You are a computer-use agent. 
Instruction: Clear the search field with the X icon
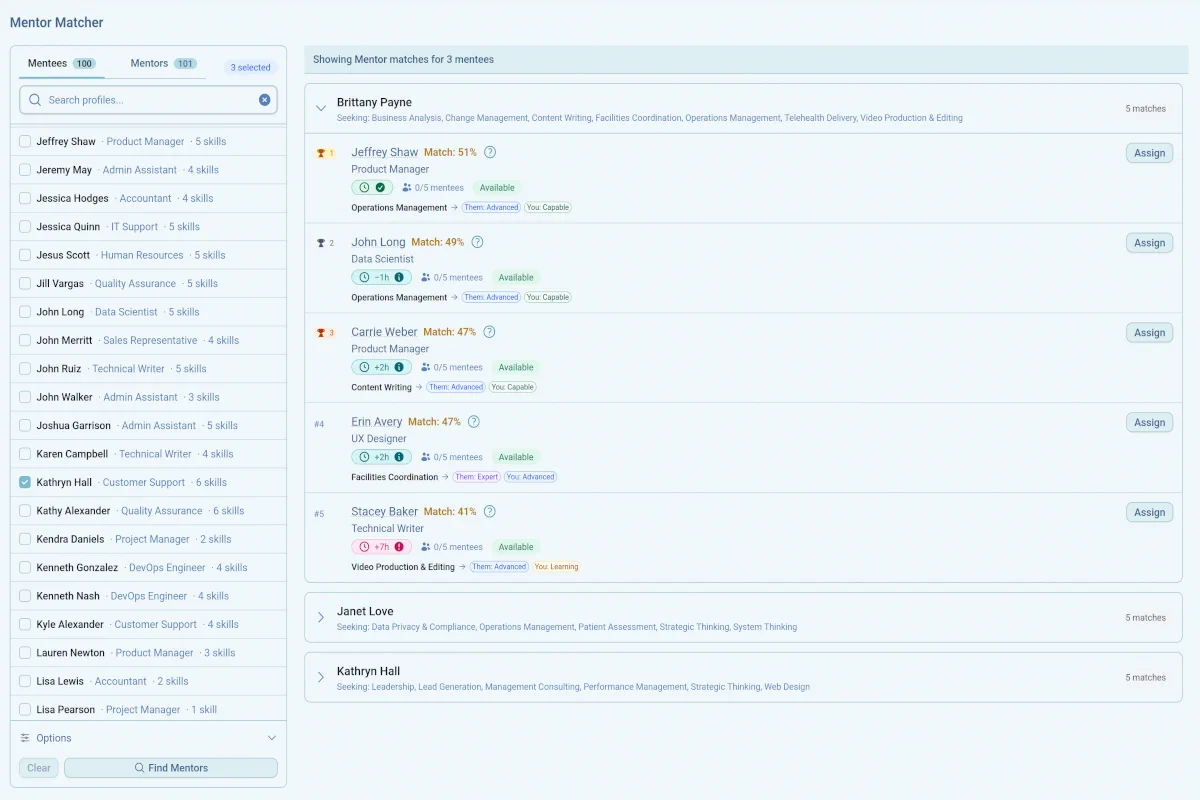pyautogui.click(x=265, y=100)
